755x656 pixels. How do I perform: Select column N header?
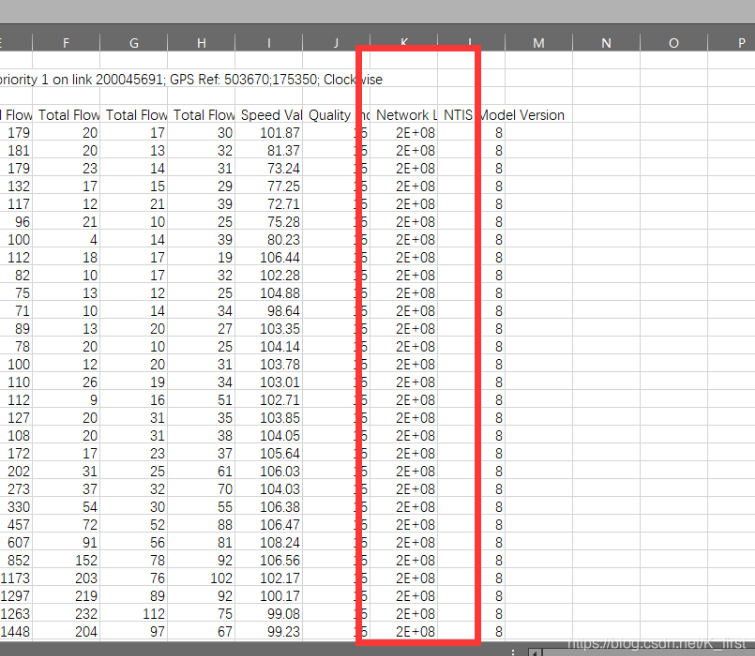(x=606, y=42)
